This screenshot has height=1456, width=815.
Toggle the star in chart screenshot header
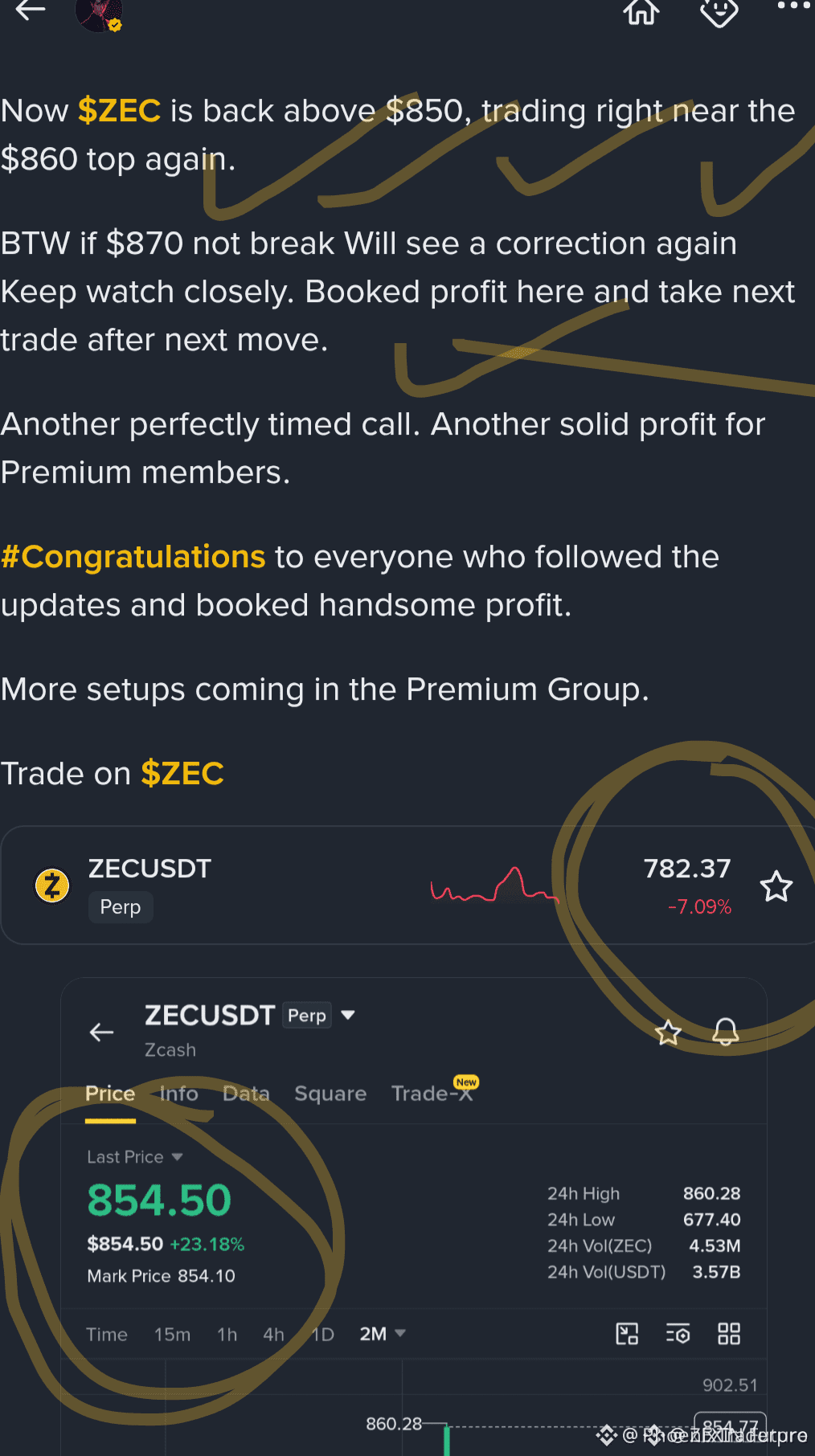click(668, 1033)
